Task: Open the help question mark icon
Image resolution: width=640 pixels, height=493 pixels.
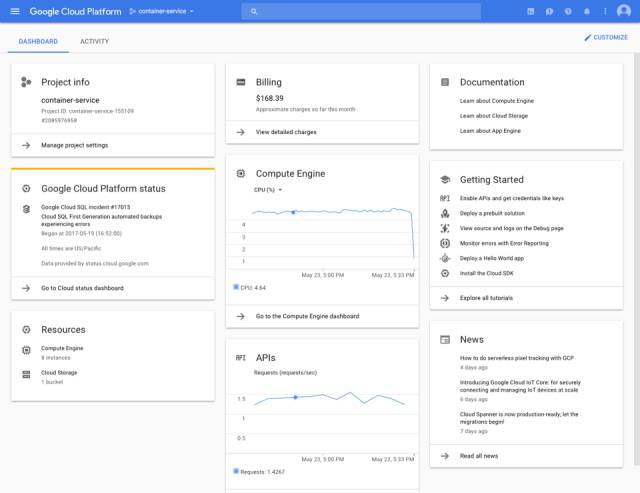Action: coord(568,11)
